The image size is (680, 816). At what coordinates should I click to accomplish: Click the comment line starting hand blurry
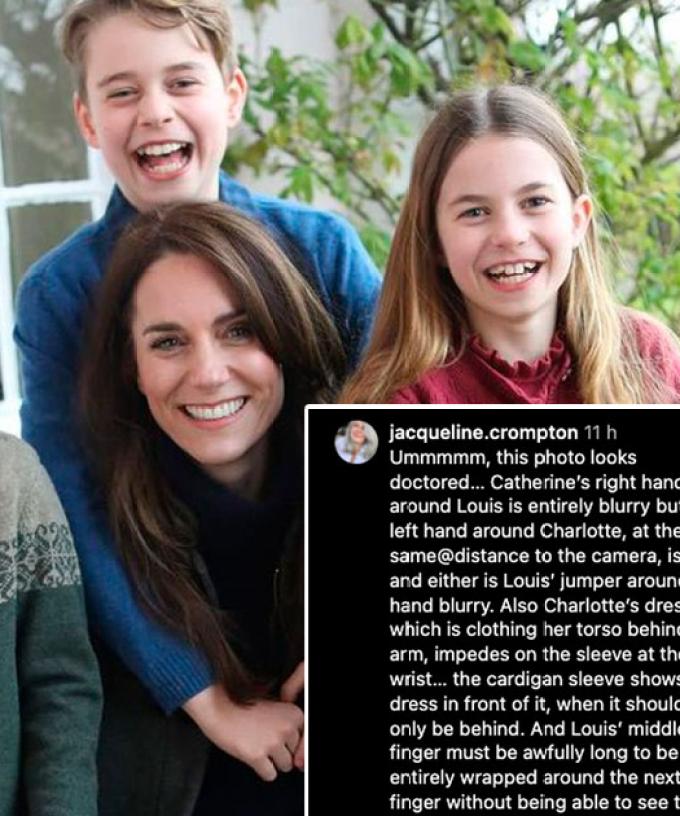point(534,605)
